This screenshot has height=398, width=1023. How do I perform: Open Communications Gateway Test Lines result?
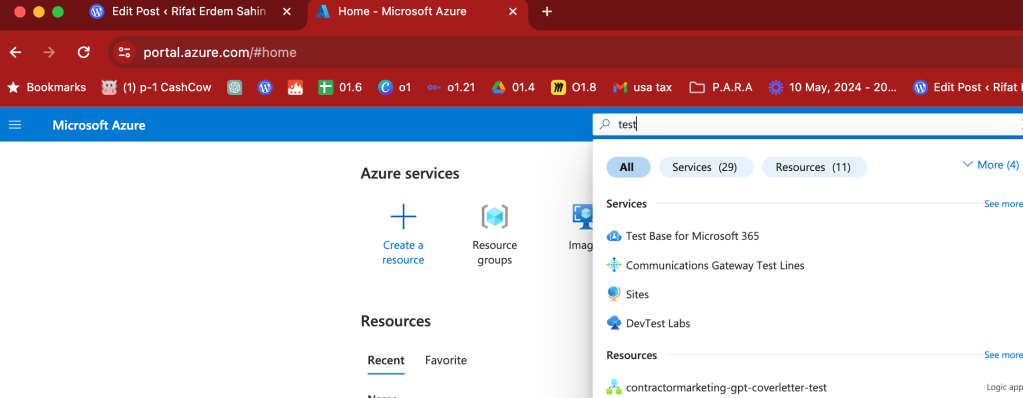point(705,266)
